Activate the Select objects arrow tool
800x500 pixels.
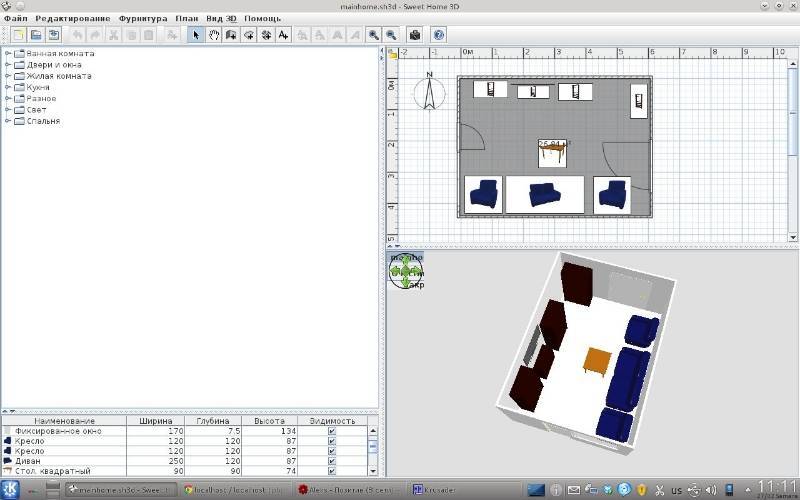(195, 35)
